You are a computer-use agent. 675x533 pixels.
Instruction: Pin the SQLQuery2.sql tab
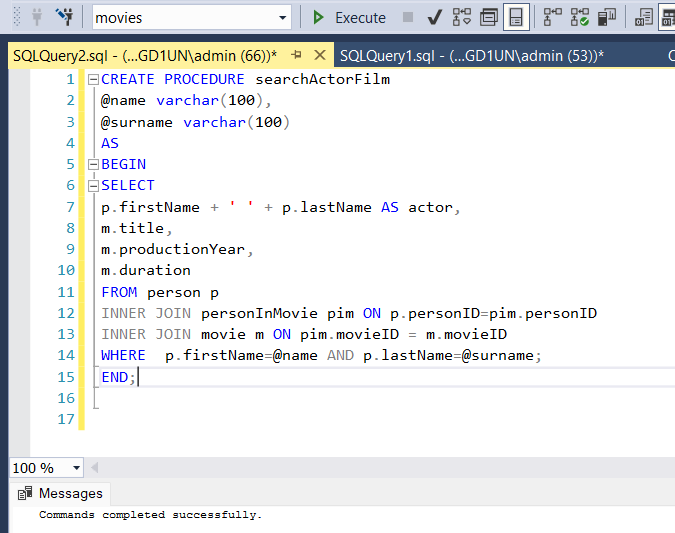coord(296,55)
